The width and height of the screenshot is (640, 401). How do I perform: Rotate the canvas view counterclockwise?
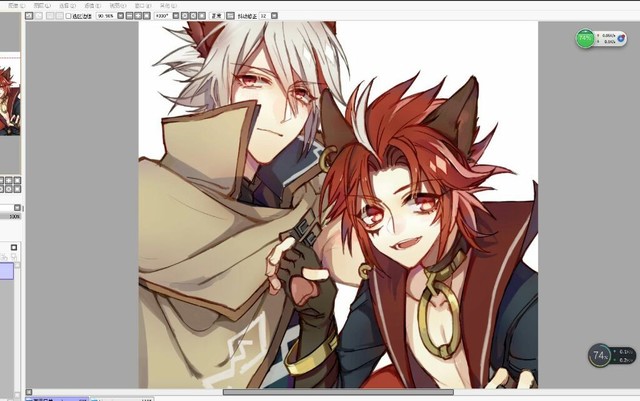tap(182, 16)
